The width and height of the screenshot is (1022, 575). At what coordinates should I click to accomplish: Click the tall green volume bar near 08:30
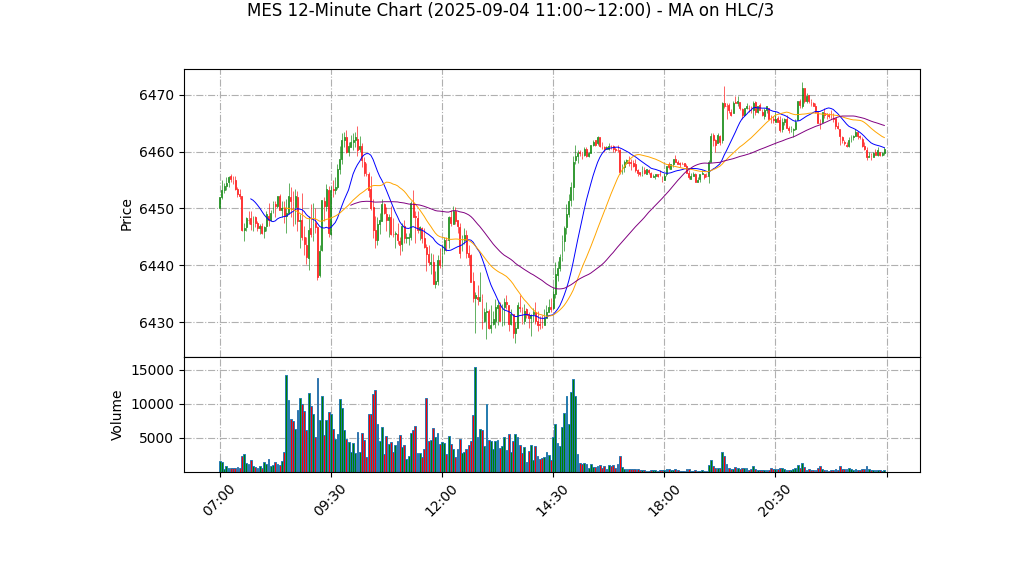point(286,424)
